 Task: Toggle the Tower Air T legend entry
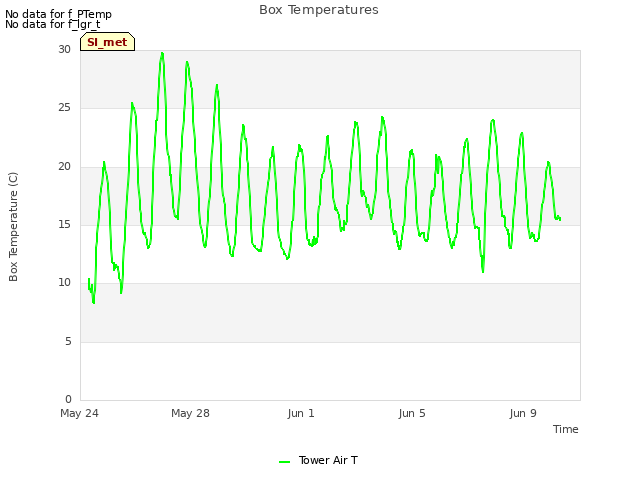click(x=318, y=460)
